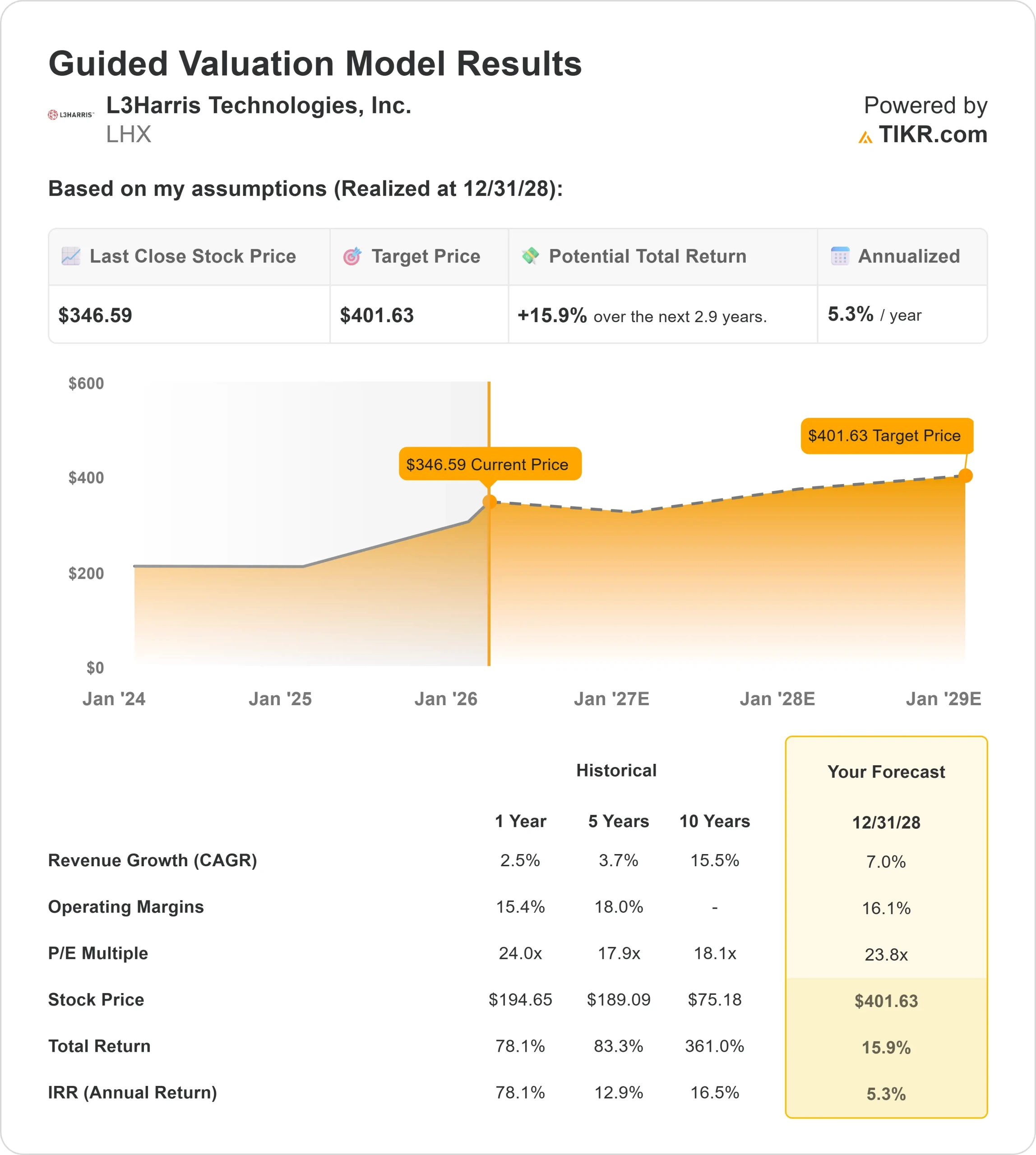Click the $346.59 Current Price callout

pyautogui.click(x=490, y=465)
